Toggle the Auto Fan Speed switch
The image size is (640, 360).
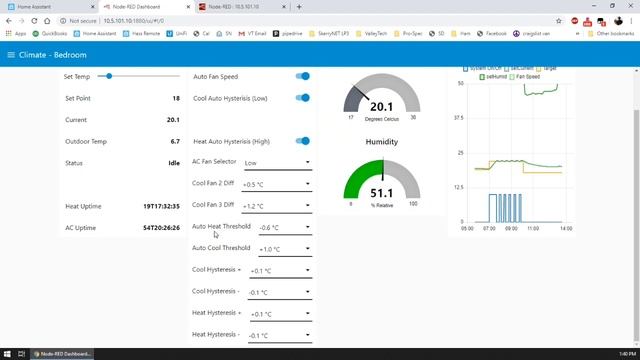coord(302,76)
